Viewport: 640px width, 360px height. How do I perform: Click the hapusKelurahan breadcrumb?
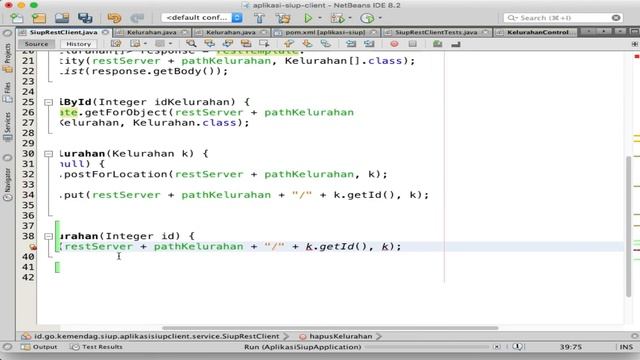pyautogui.click(x=336, y=336)
